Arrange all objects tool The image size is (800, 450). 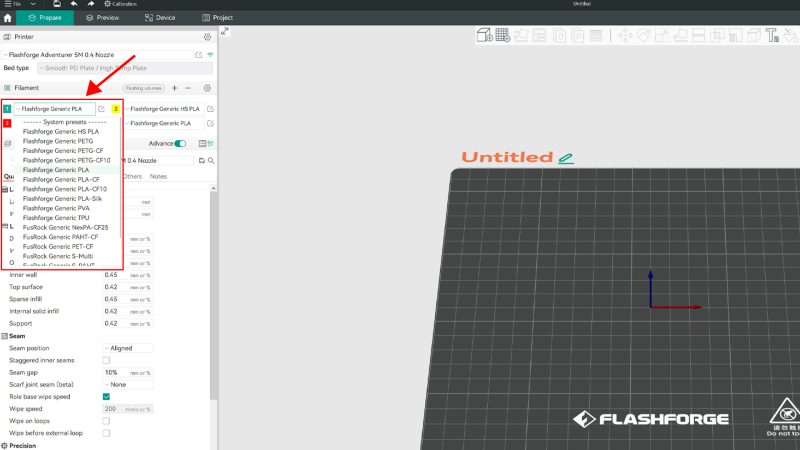539,35
